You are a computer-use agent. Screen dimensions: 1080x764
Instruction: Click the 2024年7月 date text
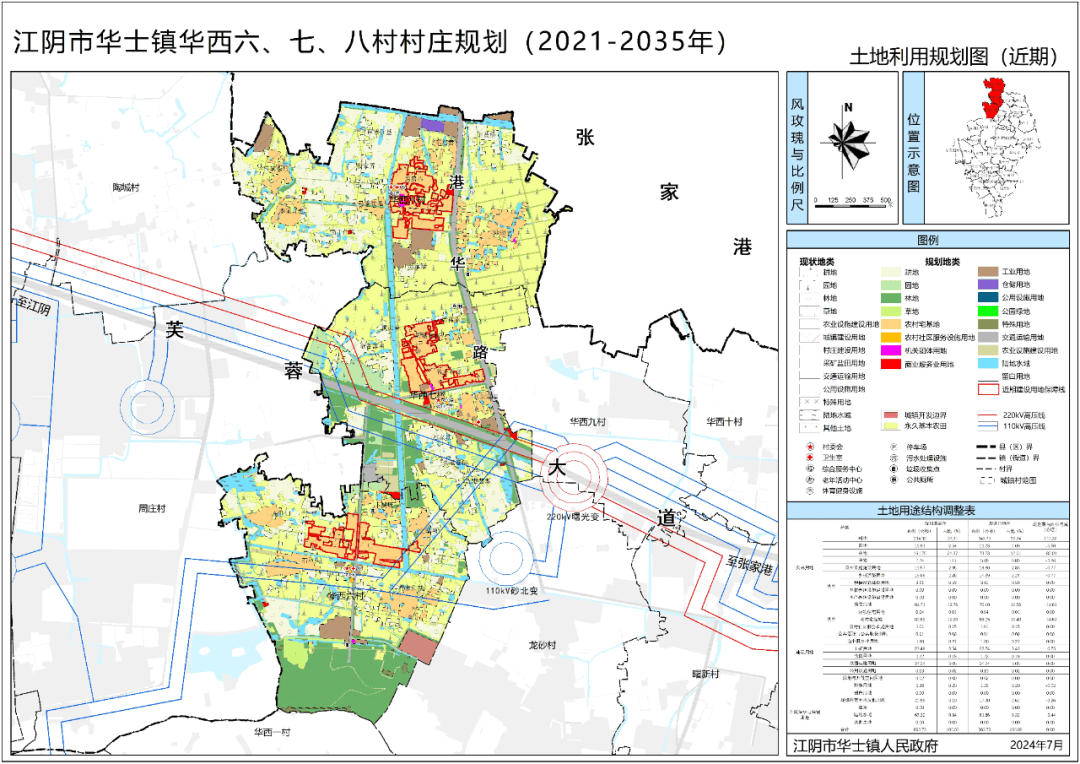(x=1038, y=745)
